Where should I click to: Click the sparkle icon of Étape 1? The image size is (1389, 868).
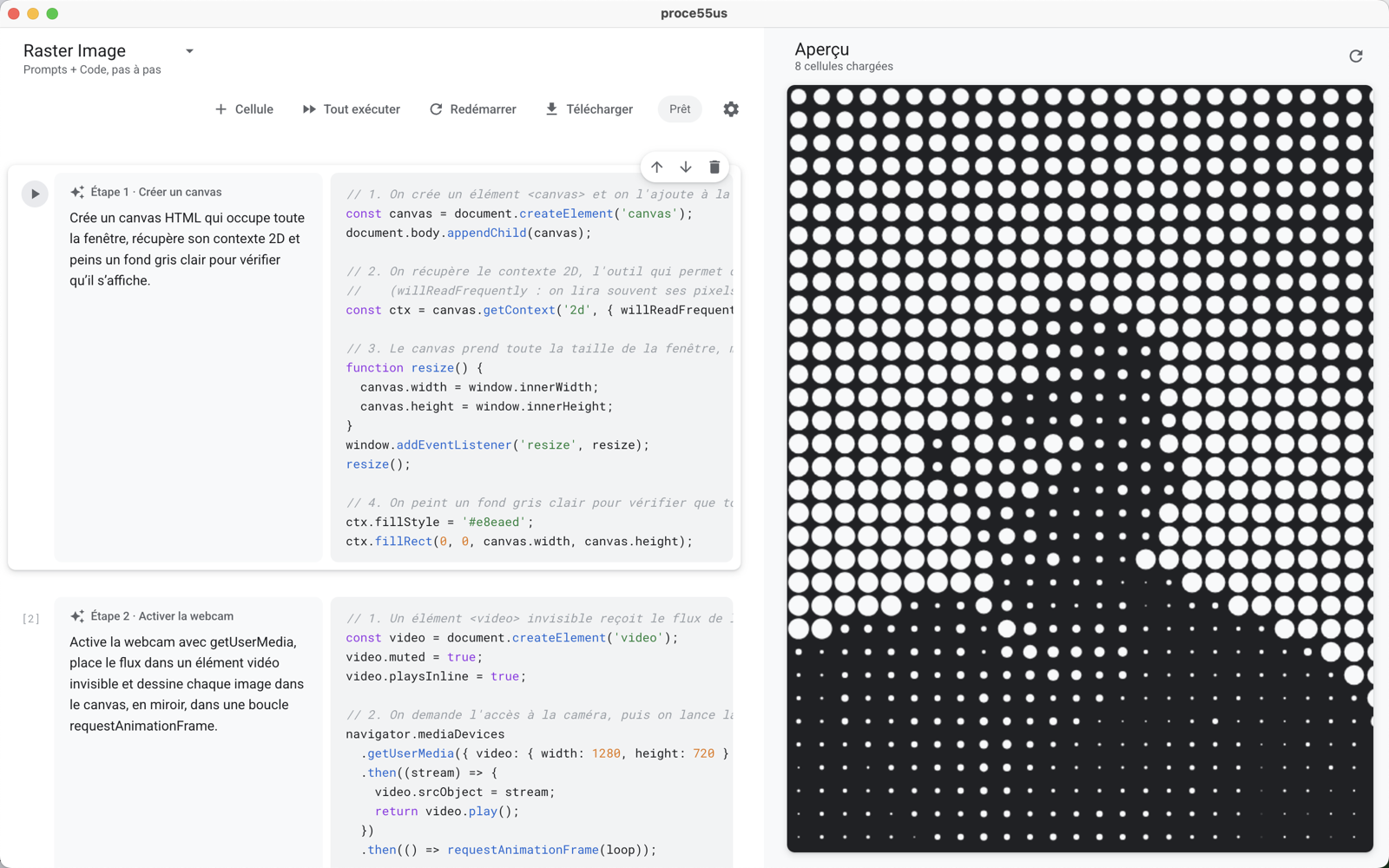[77, 192]
